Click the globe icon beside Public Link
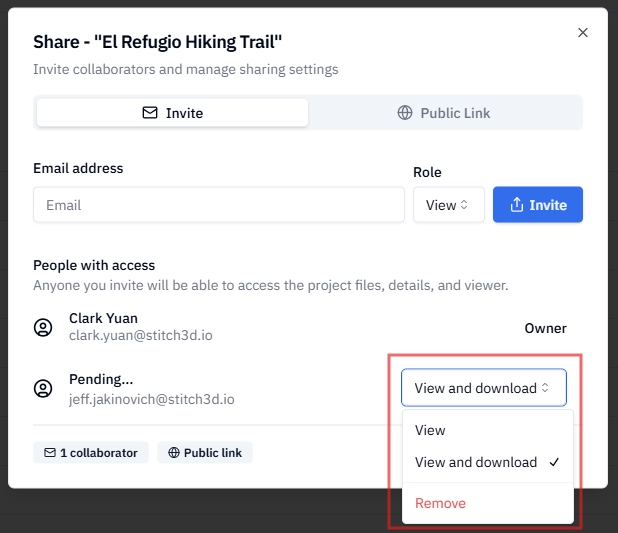 tap(405, 113)
